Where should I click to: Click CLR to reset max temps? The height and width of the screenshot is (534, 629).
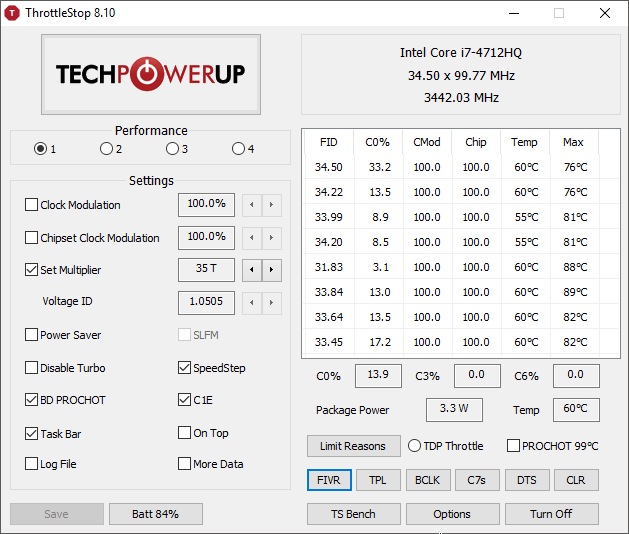576,480
